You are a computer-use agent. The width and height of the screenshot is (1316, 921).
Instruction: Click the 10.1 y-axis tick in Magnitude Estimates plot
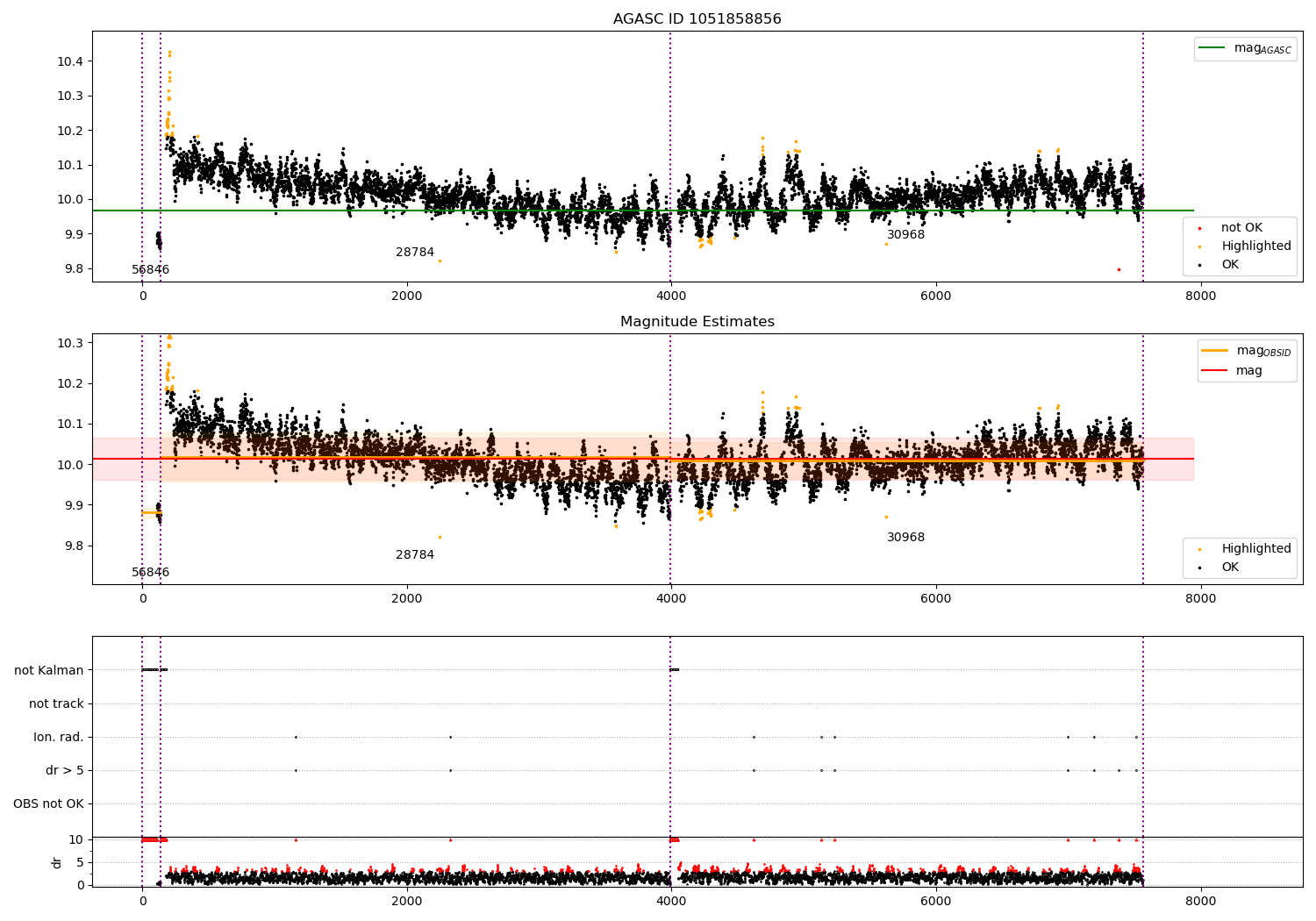coord(70,425)
